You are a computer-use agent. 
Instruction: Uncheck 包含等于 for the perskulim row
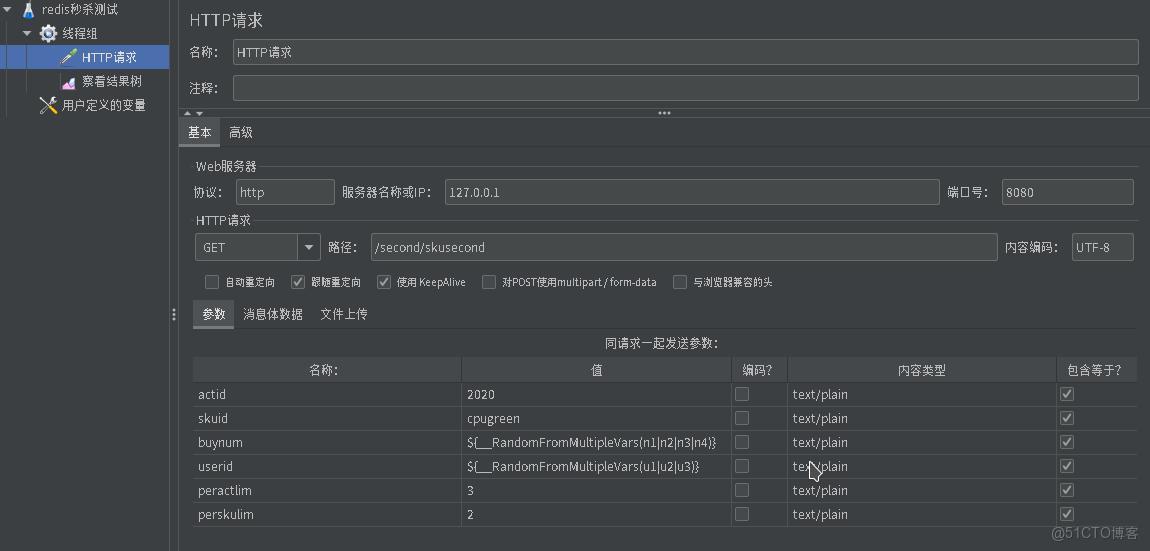tap(1067, 514)
